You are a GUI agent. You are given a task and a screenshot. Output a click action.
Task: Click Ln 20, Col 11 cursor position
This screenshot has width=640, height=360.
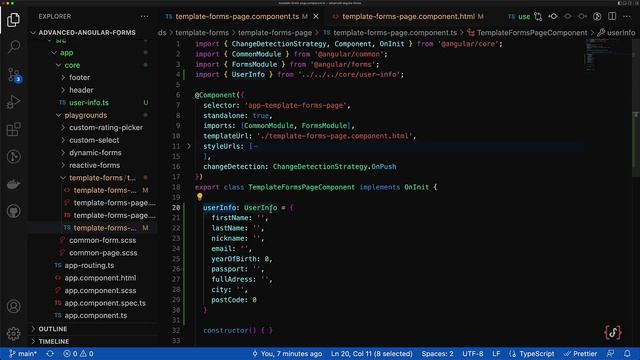pyautogui.click(x=371, y=353)
